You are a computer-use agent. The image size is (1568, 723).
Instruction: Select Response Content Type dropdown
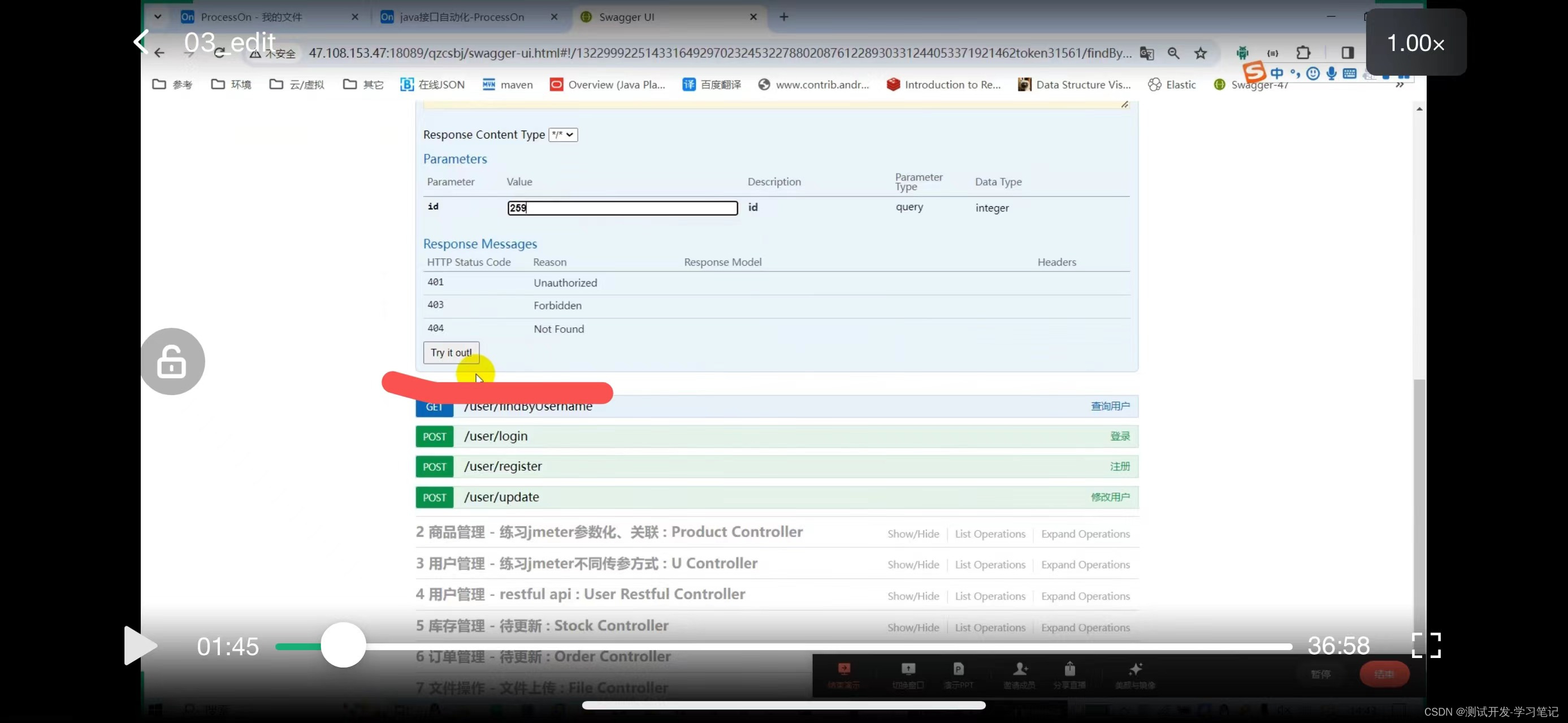coord(562,134)
